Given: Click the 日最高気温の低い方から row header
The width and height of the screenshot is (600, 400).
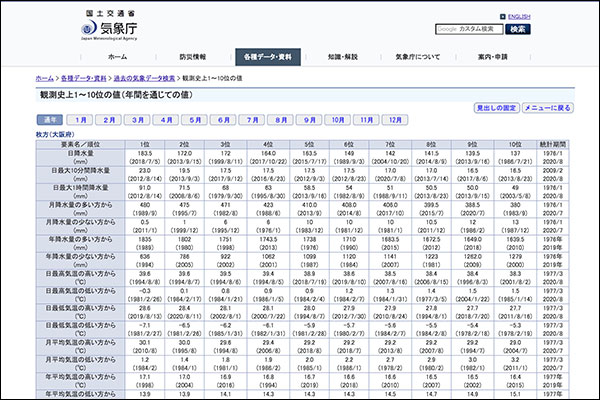Looking at the screenshot, I should coord(80,295).
